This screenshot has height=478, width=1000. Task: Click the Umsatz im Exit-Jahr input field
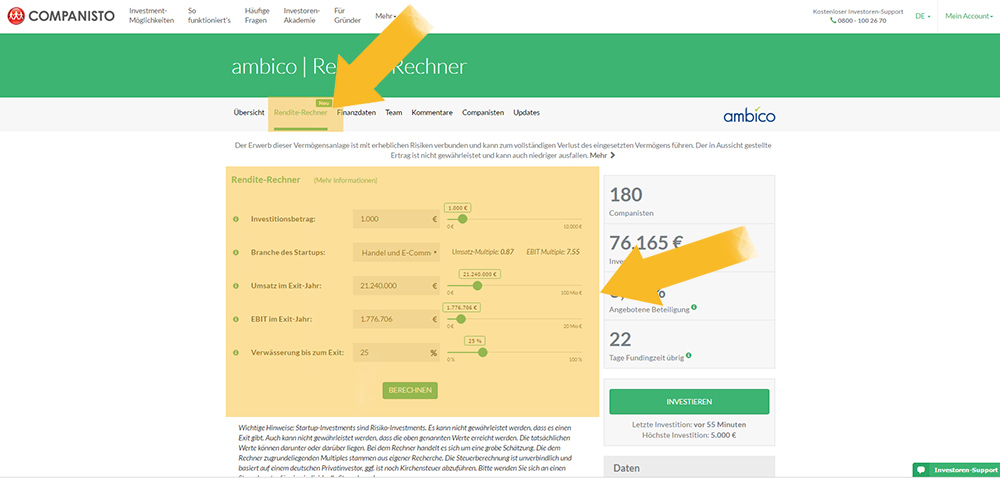click(x=396, y=286)
